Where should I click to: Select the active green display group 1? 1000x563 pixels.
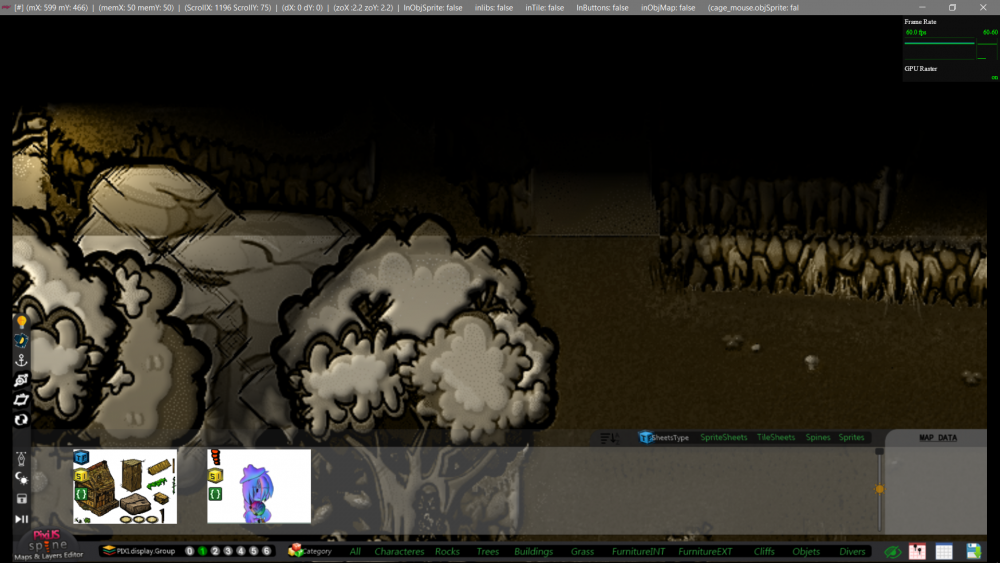pyautogui.click(x=202, y=551)
